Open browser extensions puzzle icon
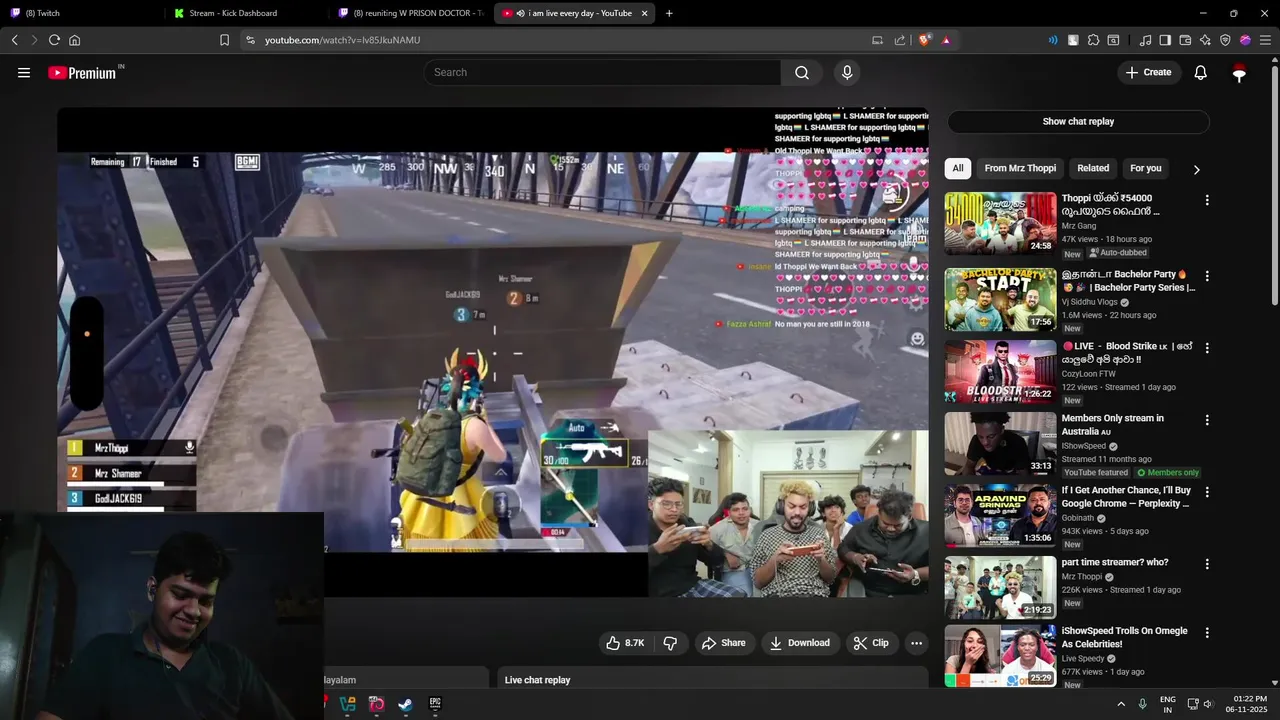 (1093, 40)
